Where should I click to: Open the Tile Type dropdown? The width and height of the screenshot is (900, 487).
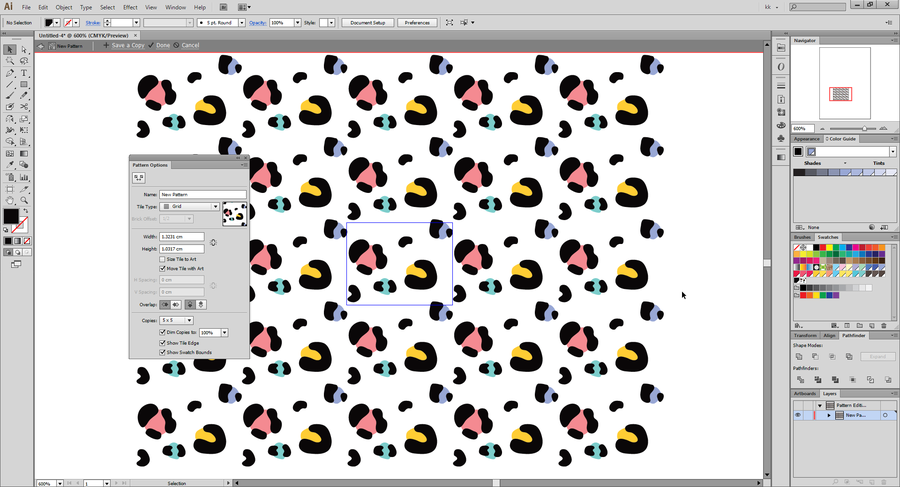[190, 206]
